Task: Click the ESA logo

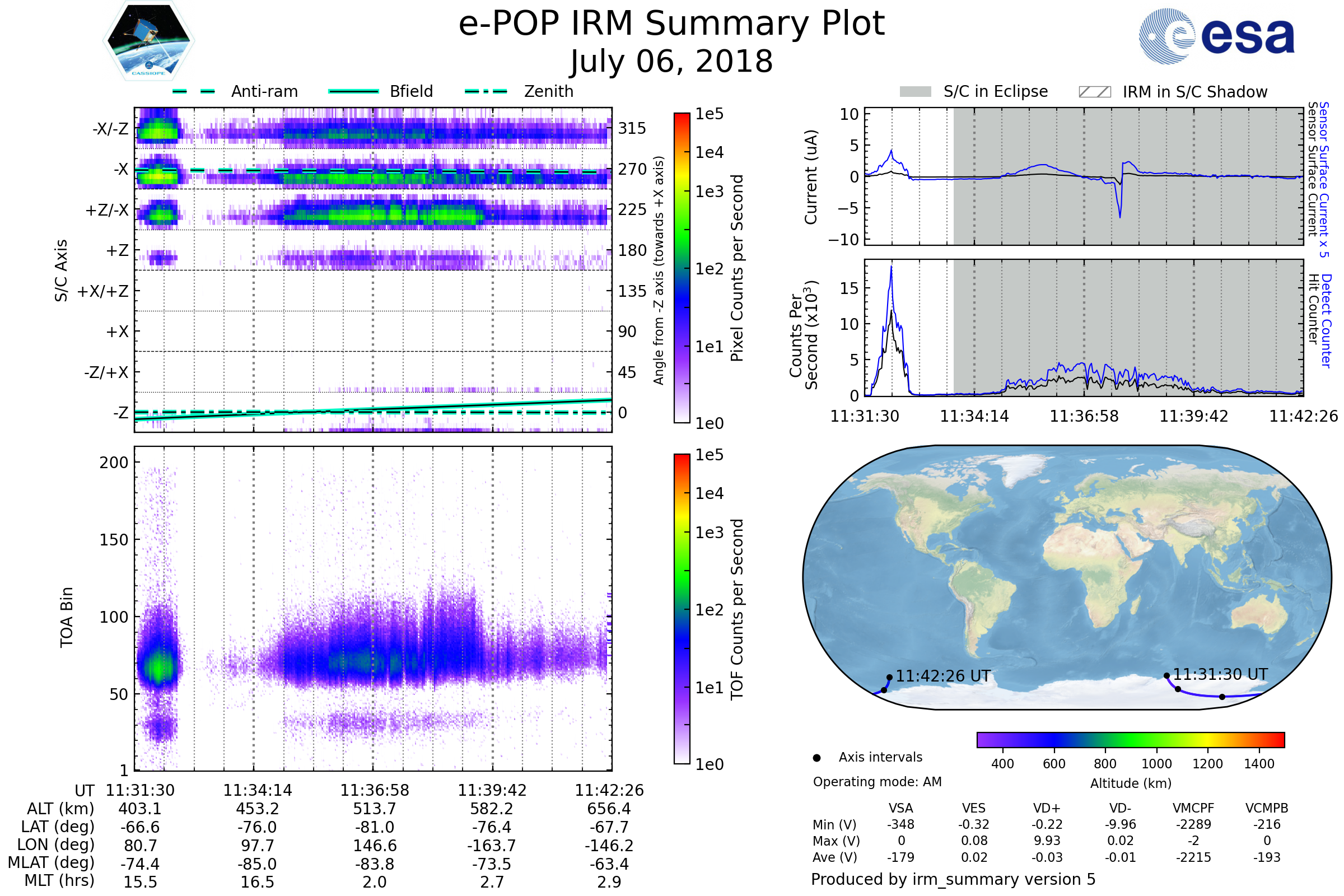Action: [1216, 36]
